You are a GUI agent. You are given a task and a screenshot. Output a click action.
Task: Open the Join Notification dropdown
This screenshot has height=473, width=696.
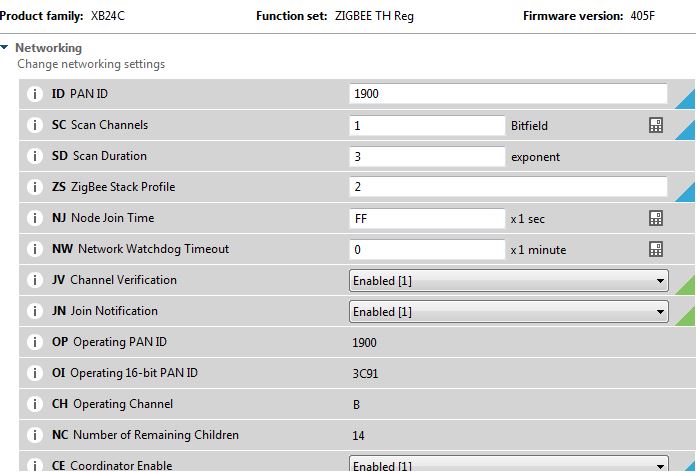coord(508,312)
